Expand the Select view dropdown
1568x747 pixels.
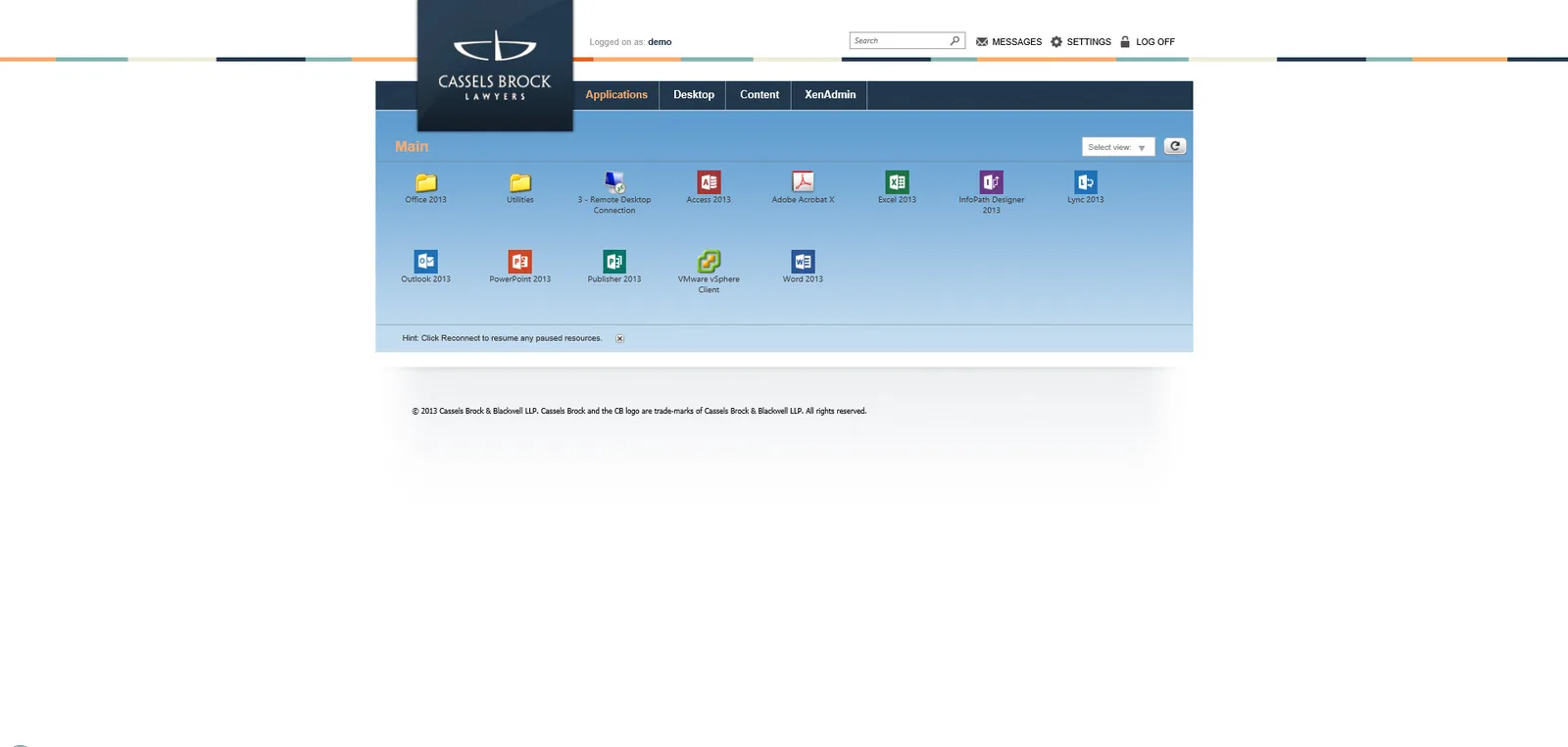click(1118, 147)
